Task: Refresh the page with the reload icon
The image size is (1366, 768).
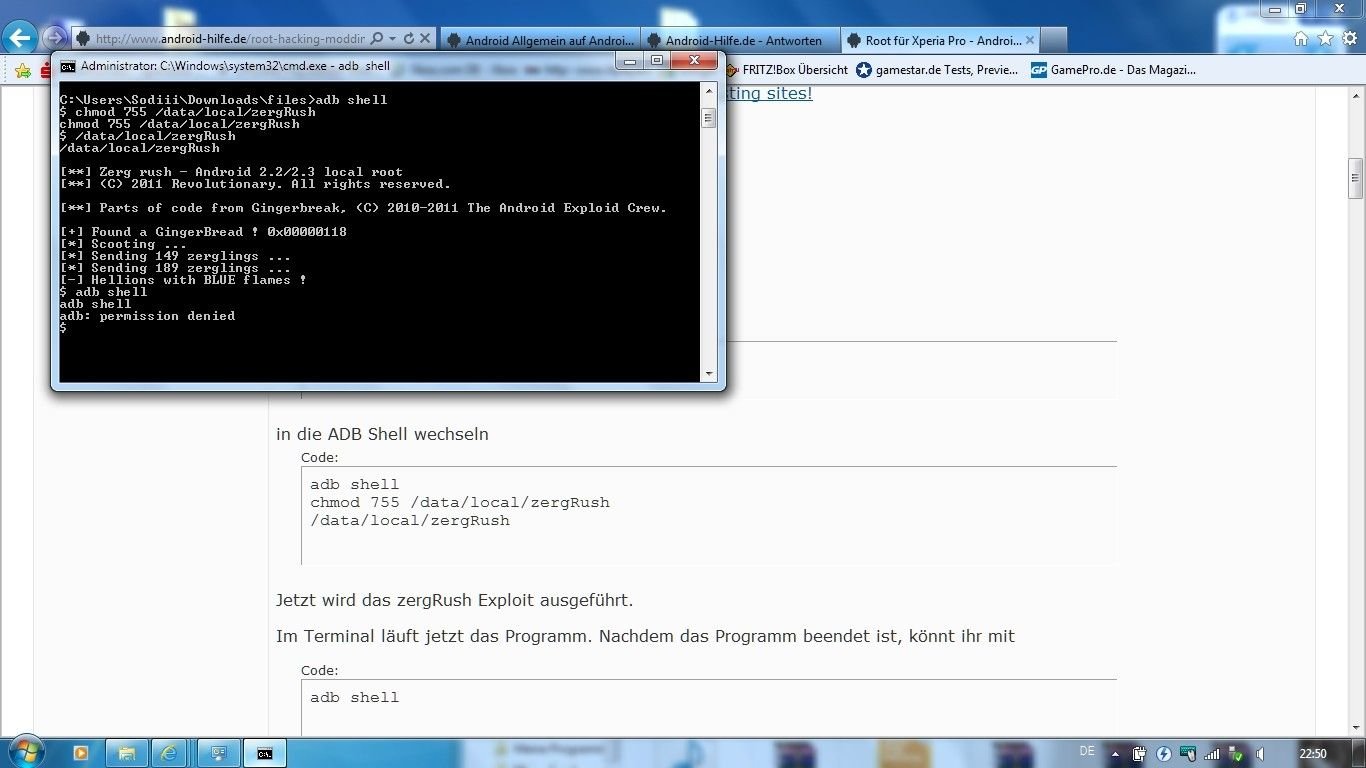Action: click(409, 39)
